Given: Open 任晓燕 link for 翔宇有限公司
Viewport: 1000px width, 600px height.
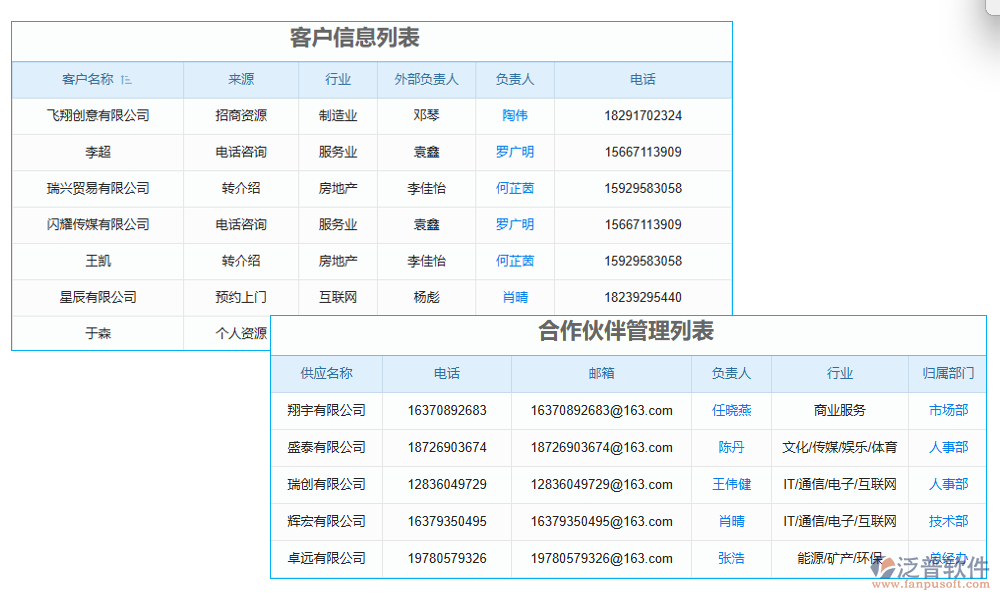Looking at the screenshot, I should click(x=731, y=410).
